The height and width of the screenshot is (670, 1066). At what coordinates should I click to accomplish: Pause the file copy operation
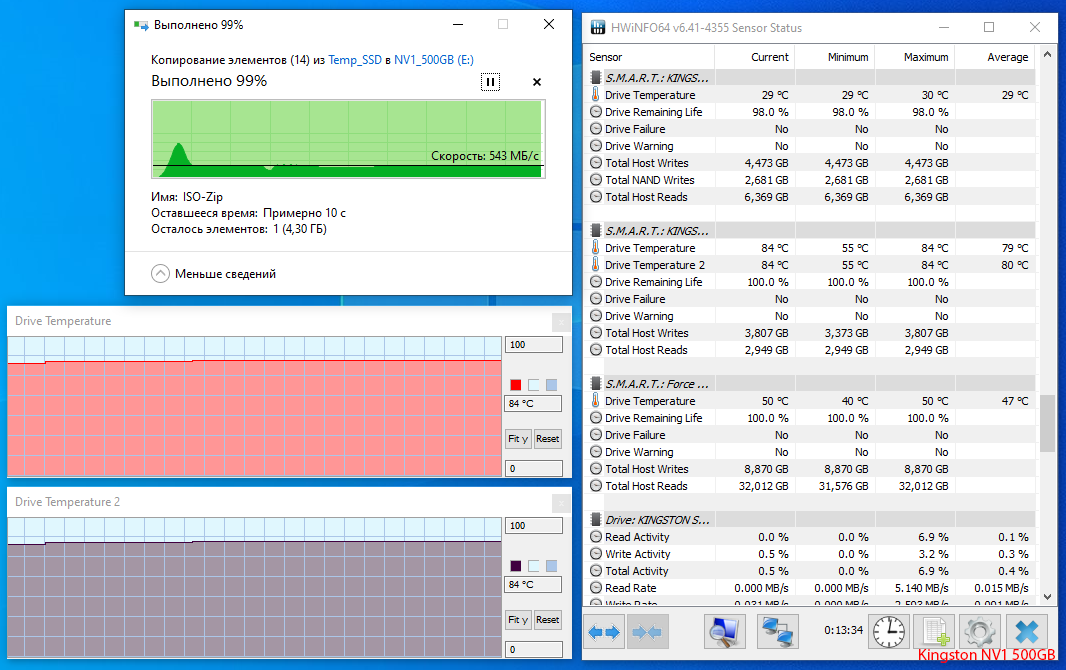coord(490,82)
